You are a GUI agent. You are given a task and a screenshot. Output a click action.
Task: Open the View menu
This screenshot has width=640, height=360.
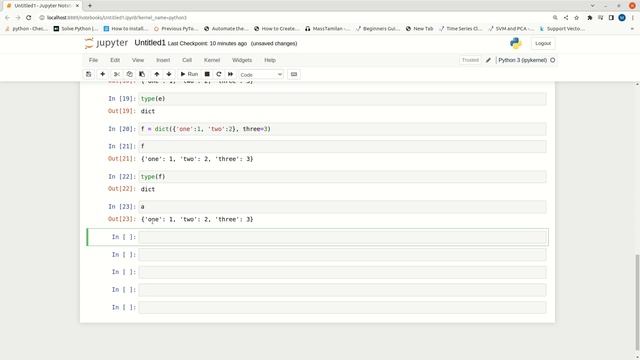138,60
